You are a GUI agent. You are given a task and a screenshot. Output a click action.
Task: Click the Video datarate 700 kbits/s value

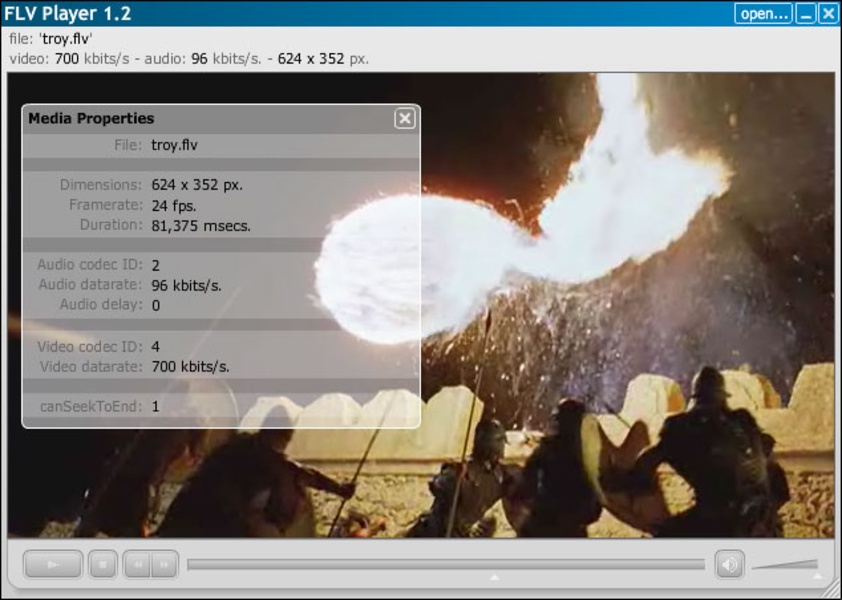click(190, 367)
